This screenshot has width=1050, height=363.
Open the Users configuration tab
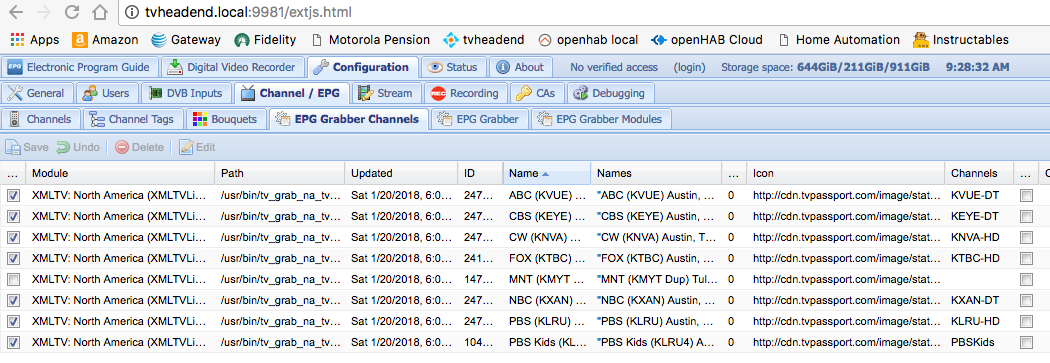coord(107,93)
